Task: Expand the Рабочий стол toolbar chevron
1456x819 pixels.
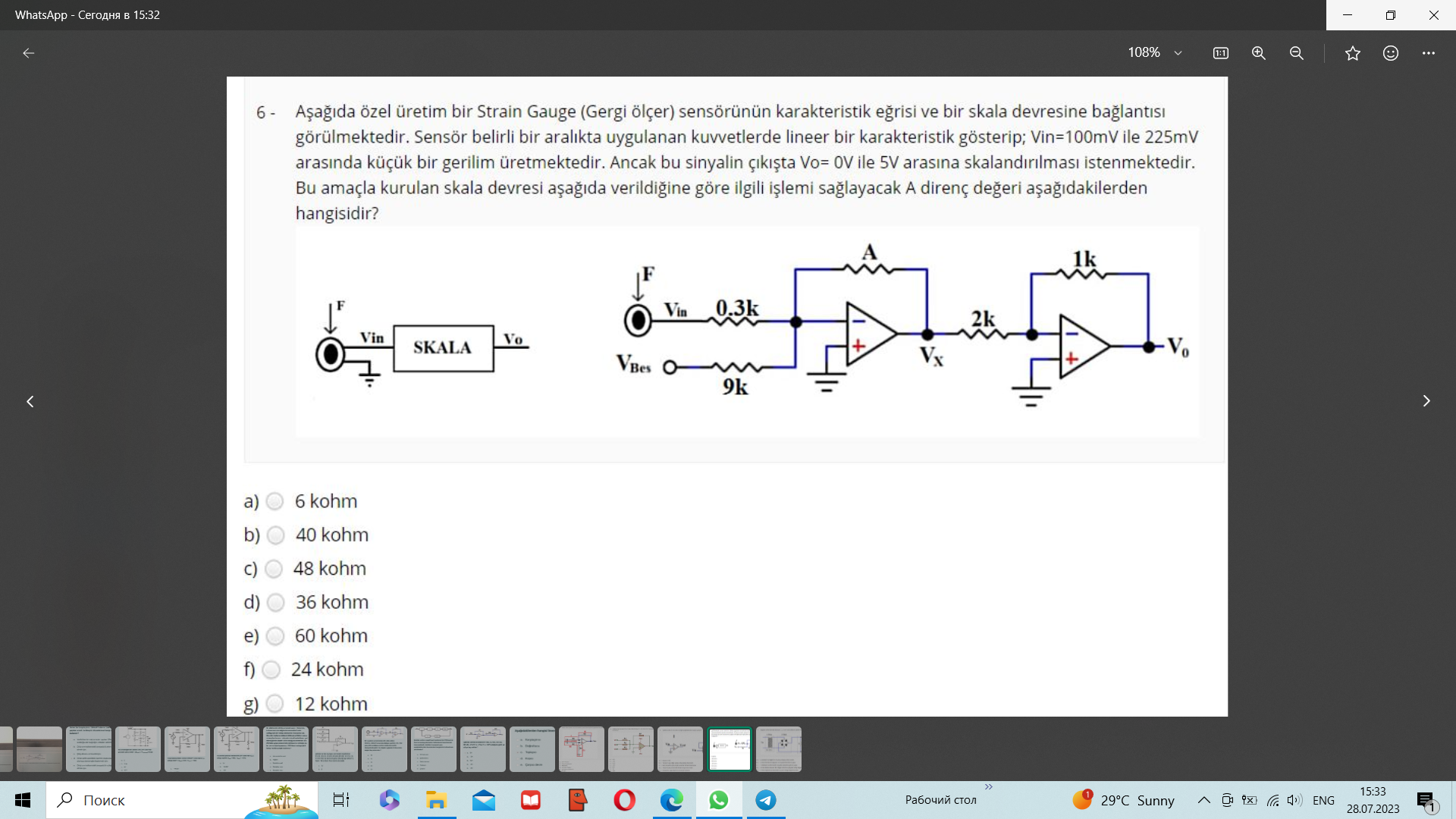Action: 989,786
